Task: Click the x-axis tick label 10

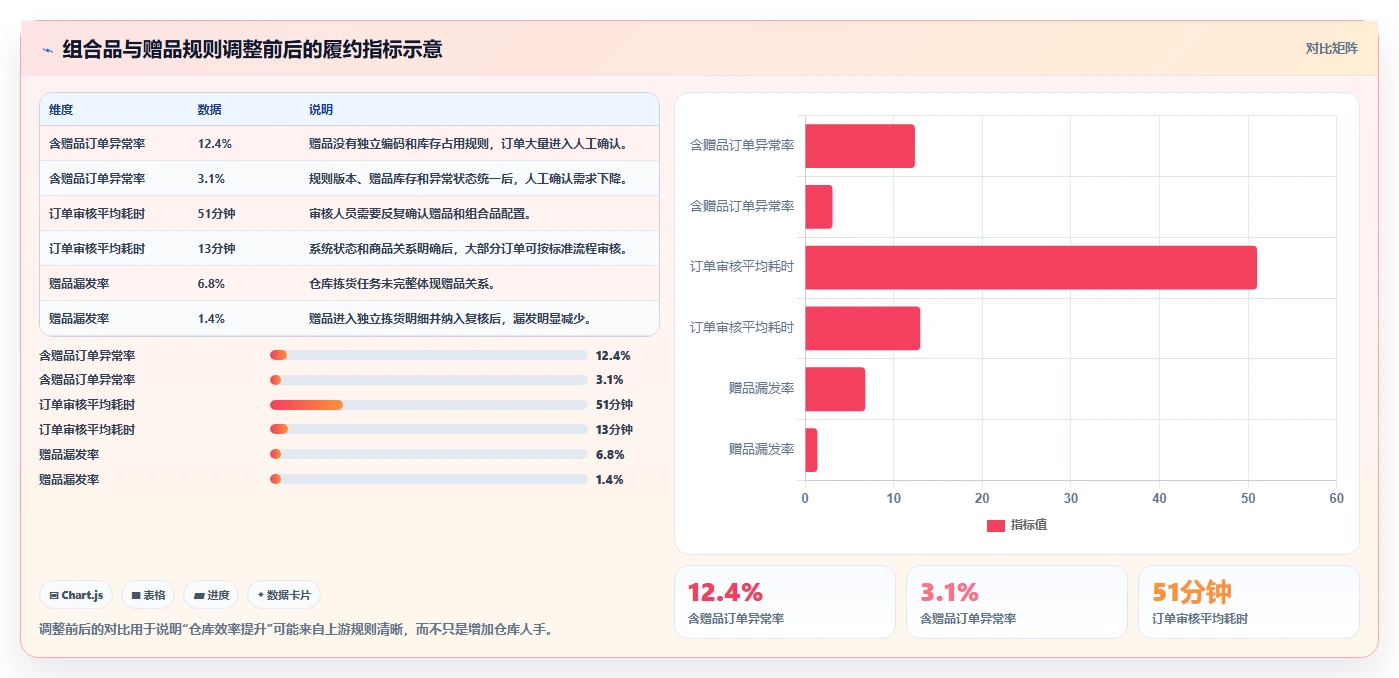Action: (894, 498)
